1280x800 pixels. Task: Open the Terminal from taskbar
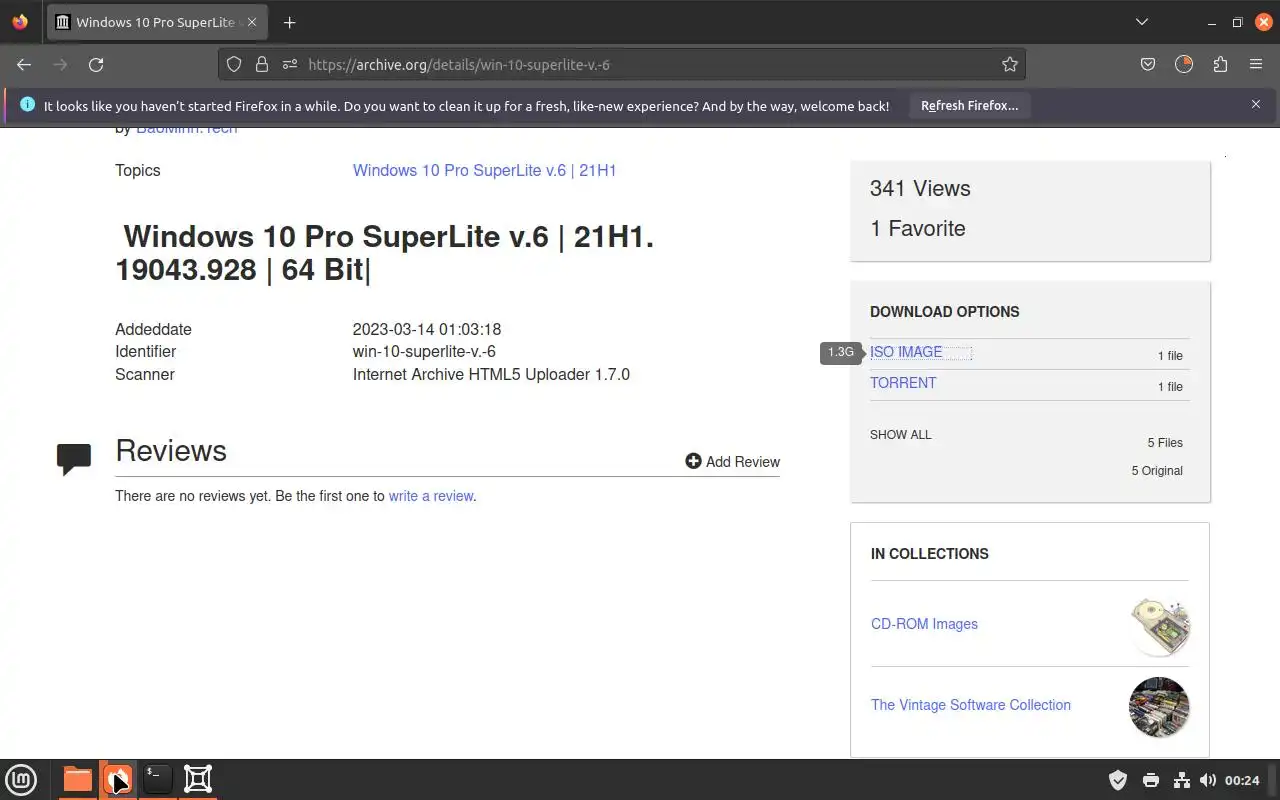tap(157, 779)
